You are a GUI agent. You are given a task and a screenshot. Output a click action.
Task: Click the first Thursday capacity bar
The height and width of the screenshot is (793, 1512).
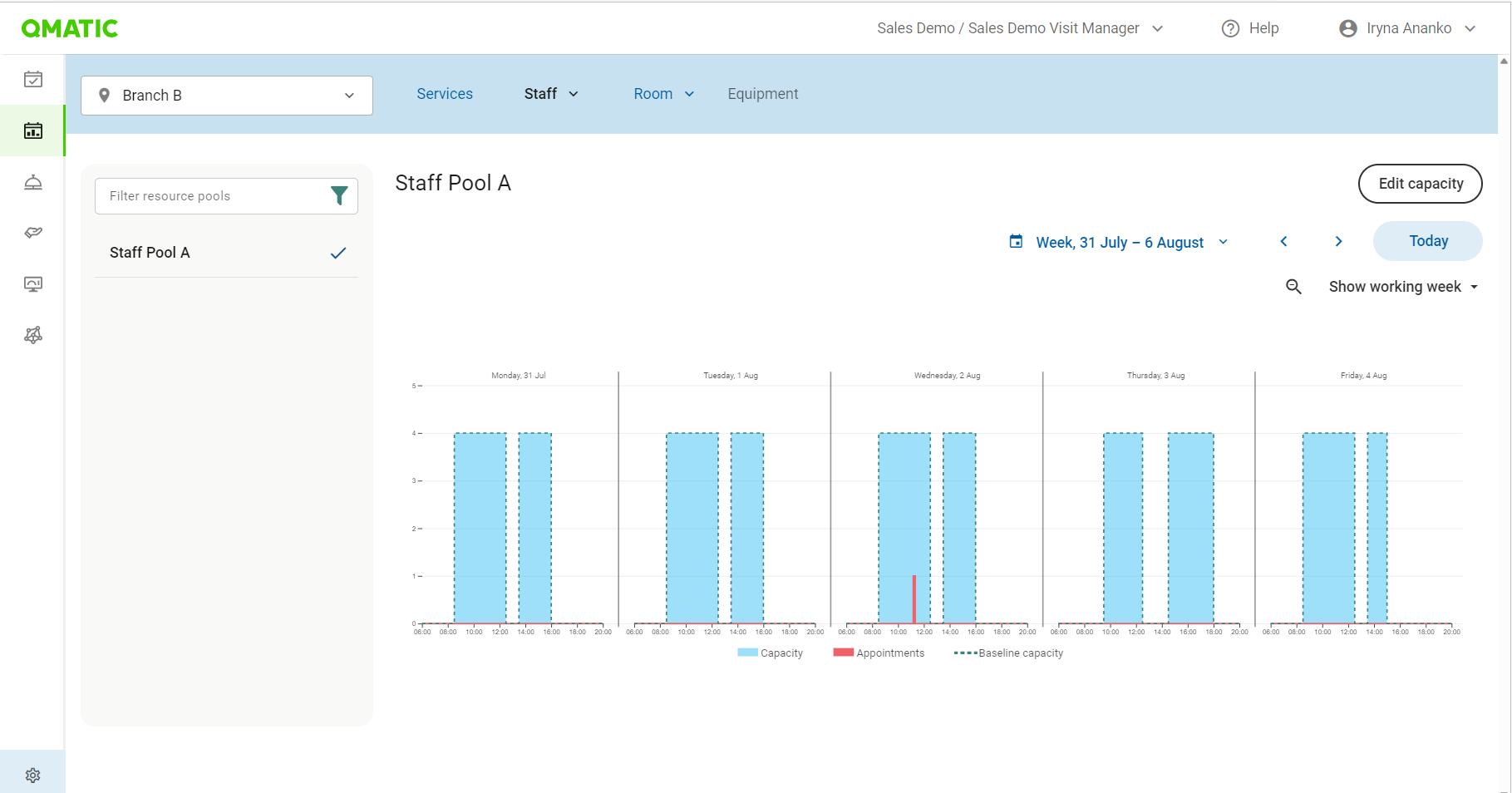click(1123, 528)
